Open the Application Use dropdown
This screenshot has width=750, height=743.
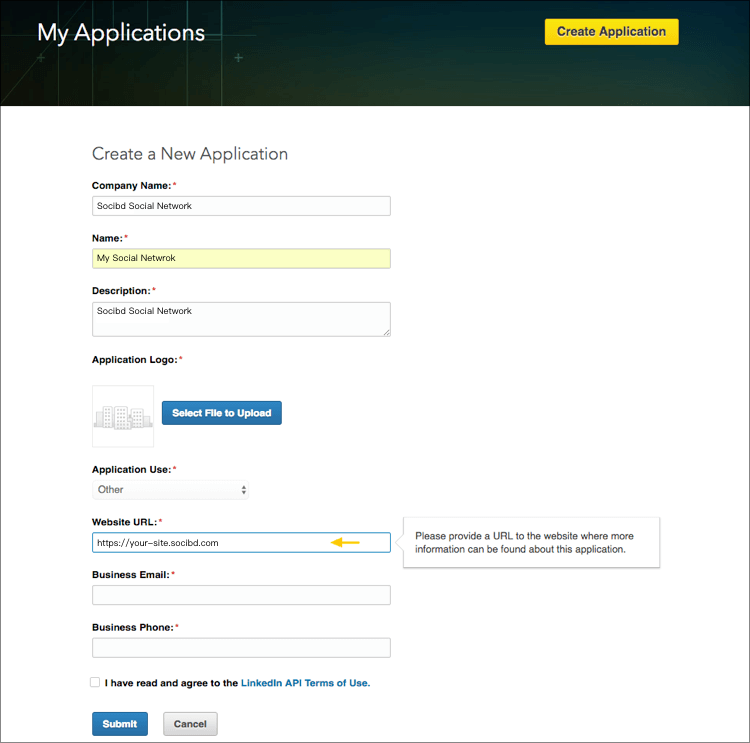pos(171,490)
